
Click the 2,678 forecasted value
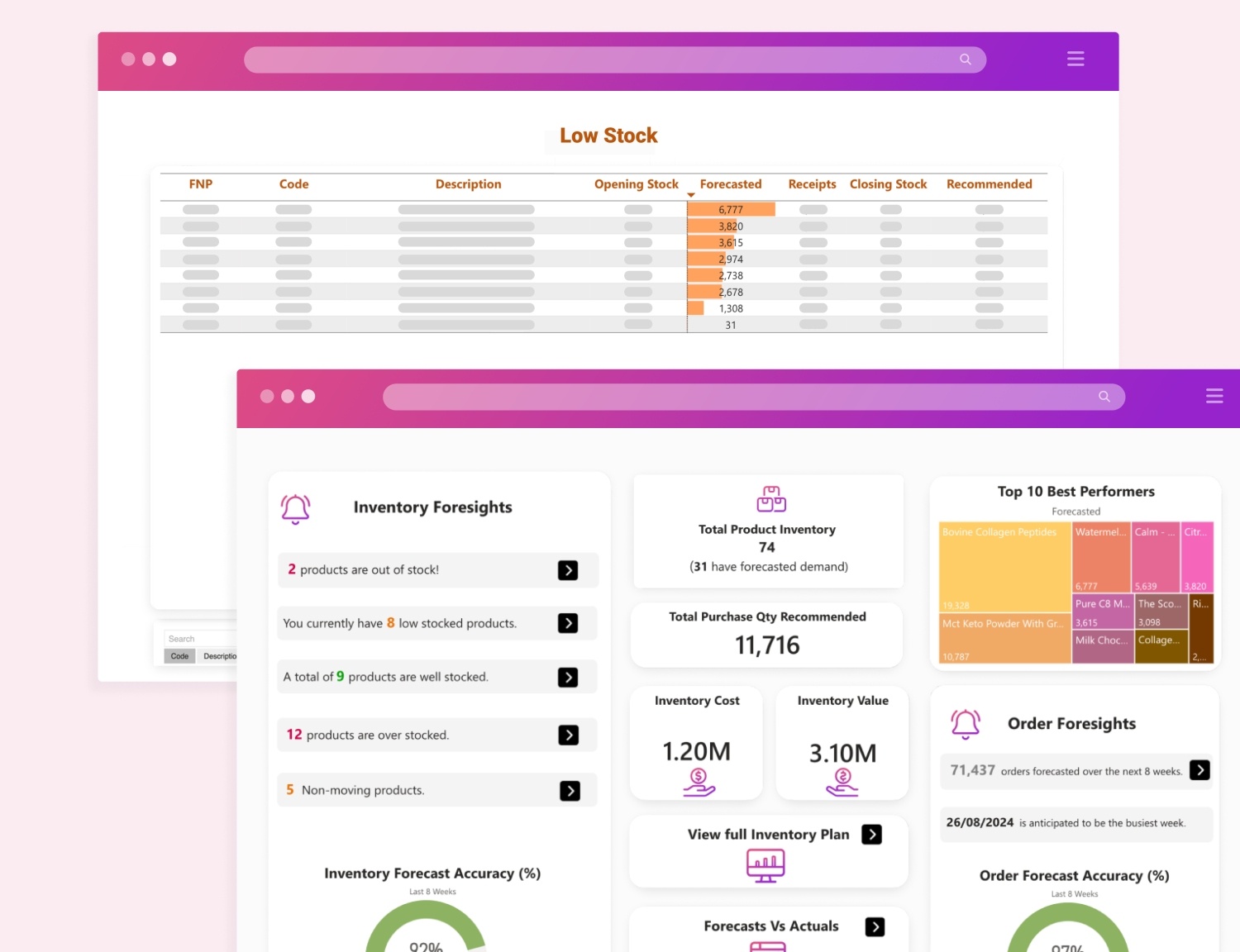click(x=731, y=293)
